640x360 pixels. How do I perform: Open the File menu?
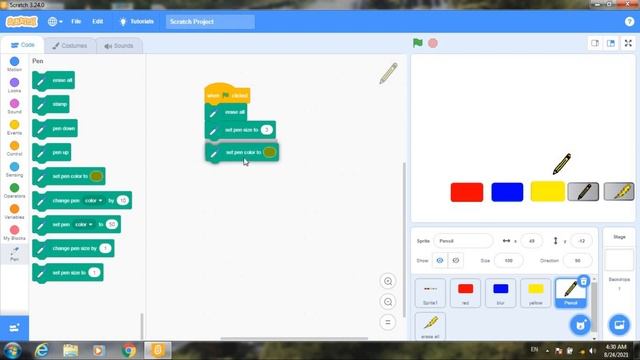tap(76, 22)
